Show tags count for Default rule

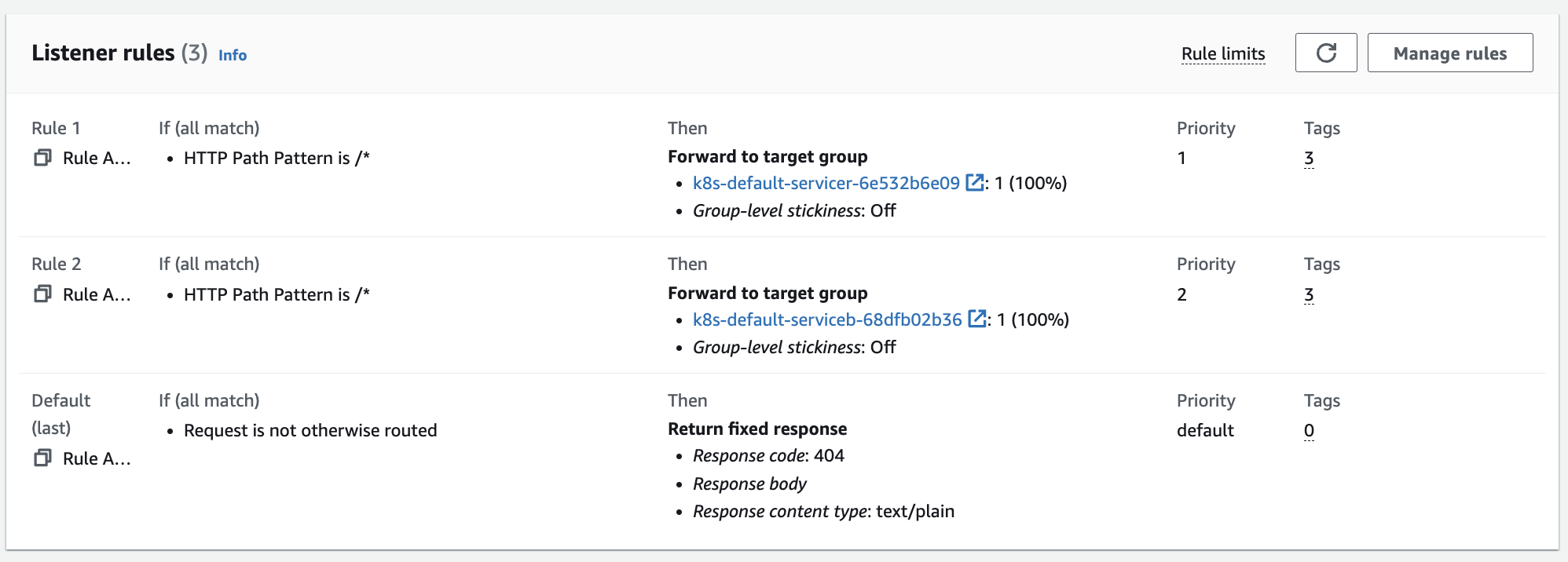1309,430
